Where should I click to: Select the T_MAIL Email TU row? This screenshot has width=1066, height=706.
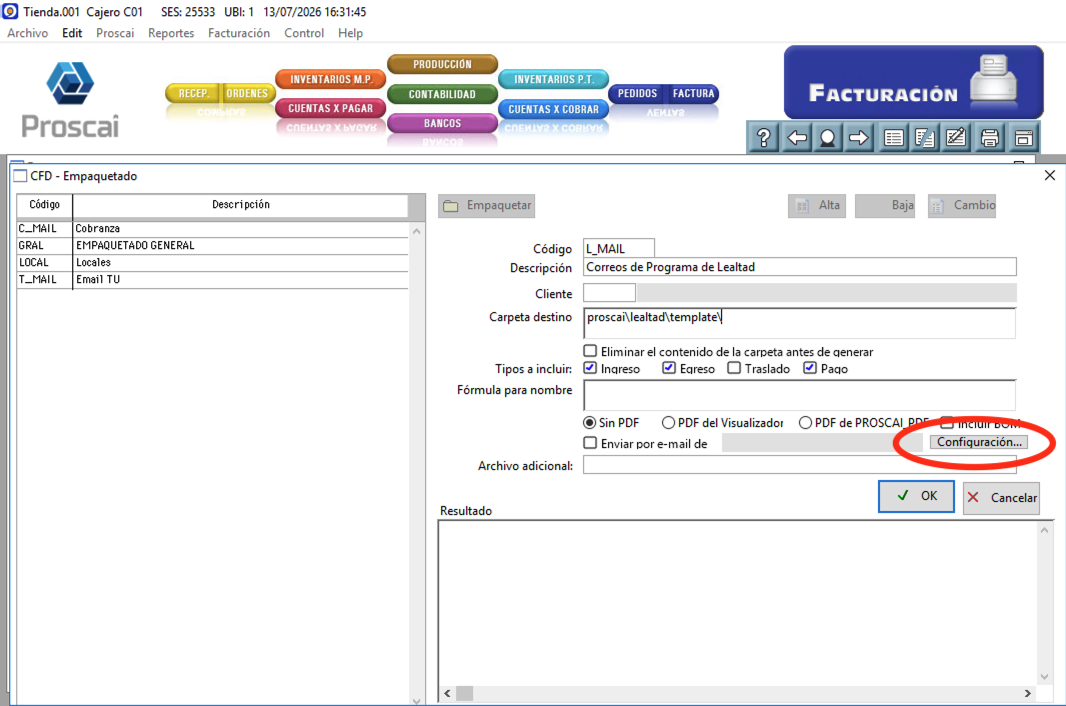pos(213,280)
